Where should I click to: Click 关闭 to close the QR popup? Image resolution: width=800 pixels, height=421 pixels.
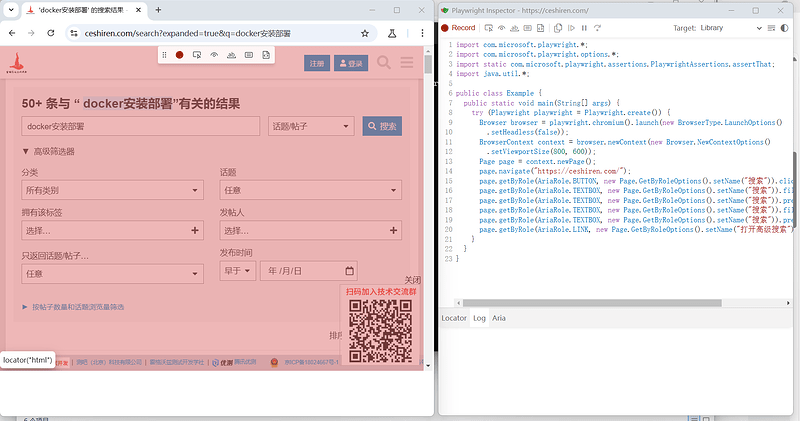(413, 280)
